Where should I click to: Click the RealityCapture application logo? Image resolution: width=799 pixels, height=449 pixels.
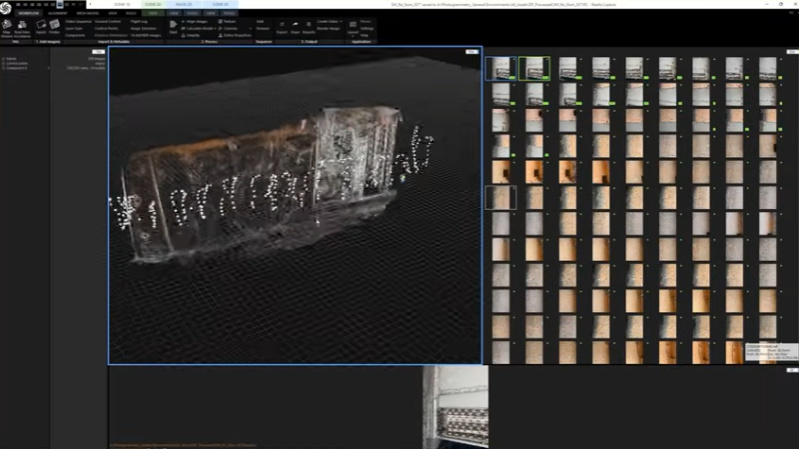point(7,7)
